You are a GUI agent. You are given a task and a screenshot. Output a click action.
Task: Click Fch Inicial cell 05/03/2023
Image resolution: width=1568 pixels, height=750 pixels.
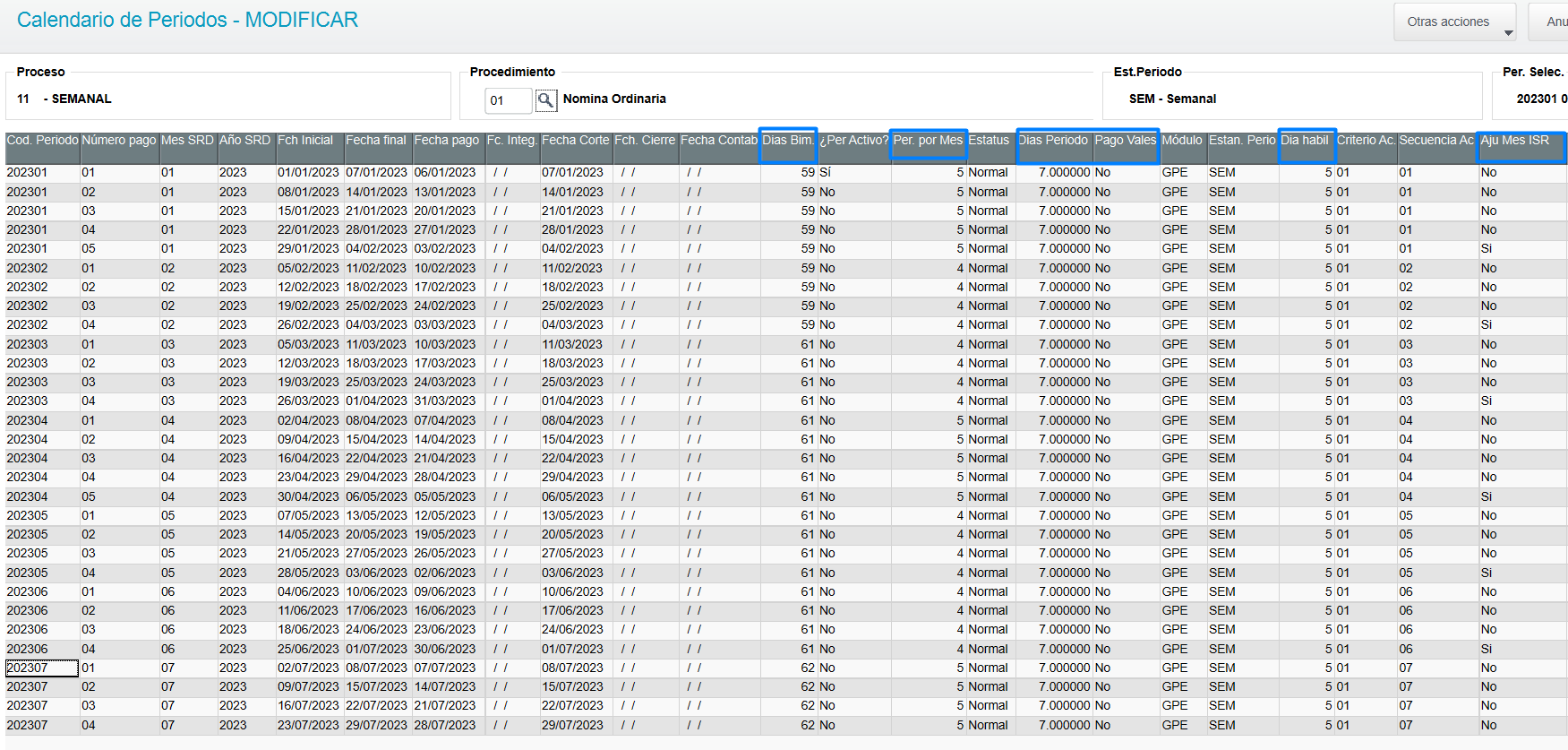point(308,344)
